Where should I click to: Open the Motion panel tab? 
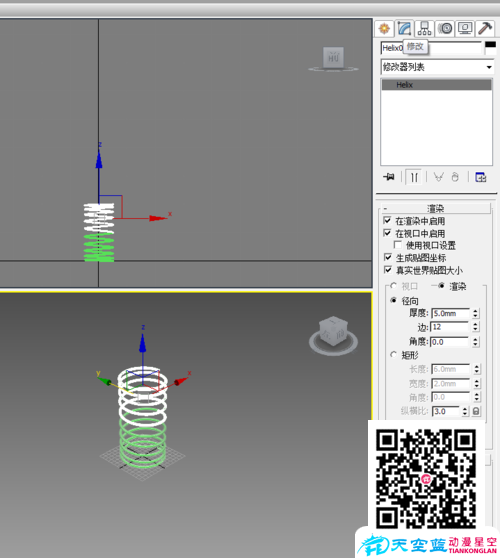pyautogui.click(x=445, y=28)
